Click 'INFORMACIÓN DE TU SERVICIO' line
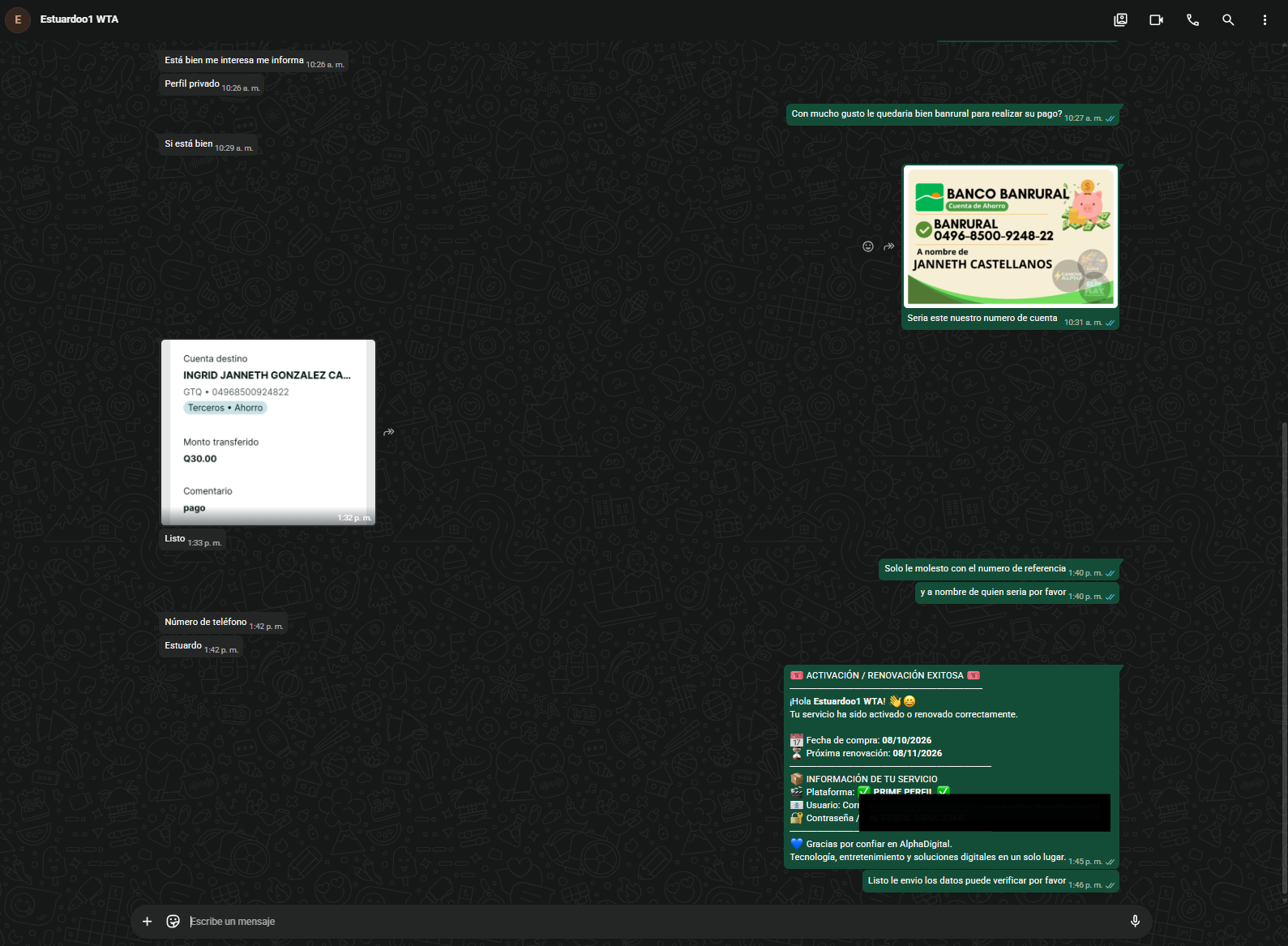 (x=863, y=779)
